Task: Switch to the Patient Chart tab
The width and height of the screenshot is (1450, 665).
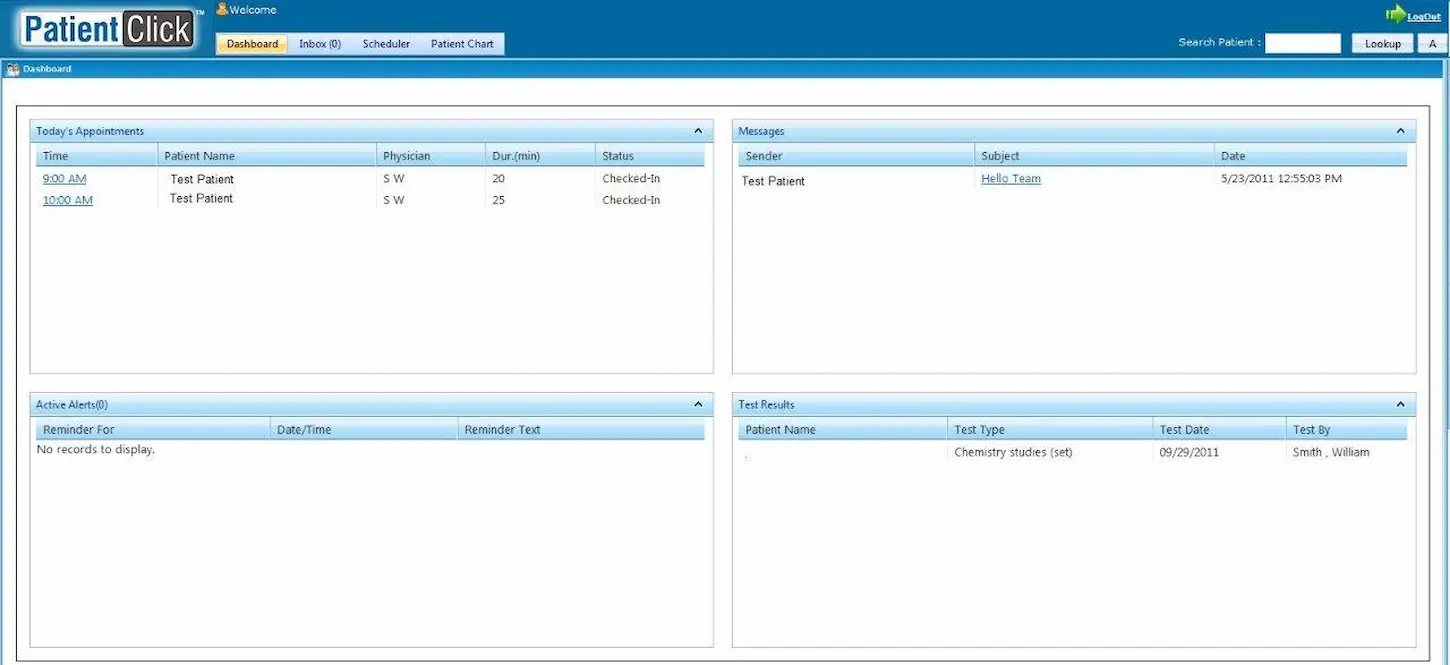Action: pos(461,43)
